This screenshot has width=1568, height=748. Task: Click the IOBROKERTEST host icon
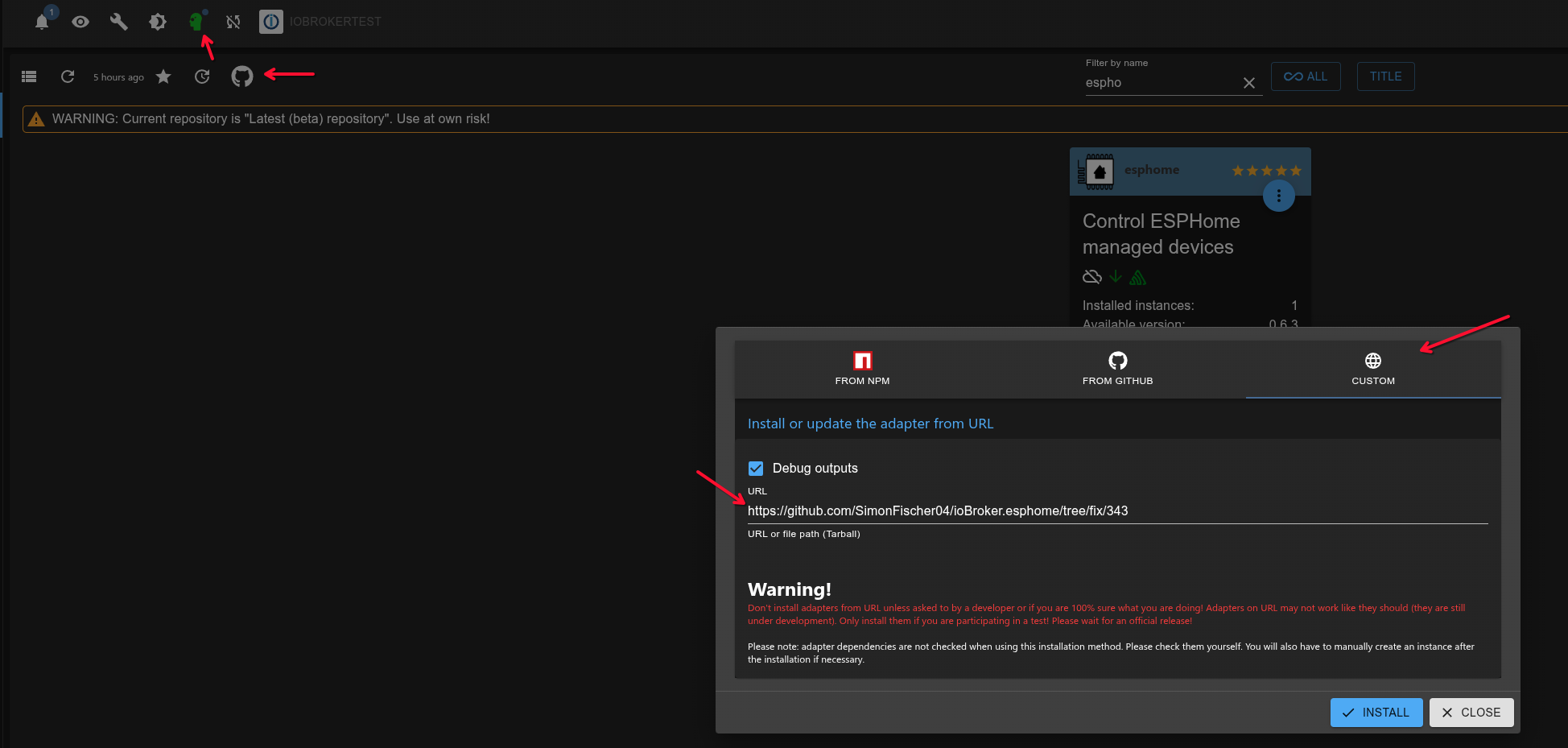pyautogui.click(x=271, y=22)
